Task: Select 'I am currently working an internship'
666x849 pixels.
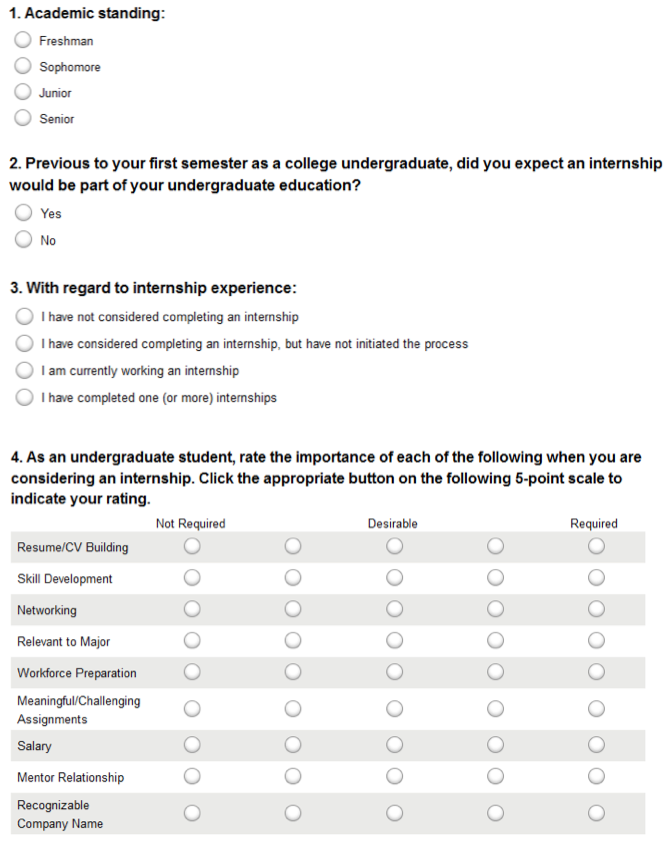Action: 24,370
